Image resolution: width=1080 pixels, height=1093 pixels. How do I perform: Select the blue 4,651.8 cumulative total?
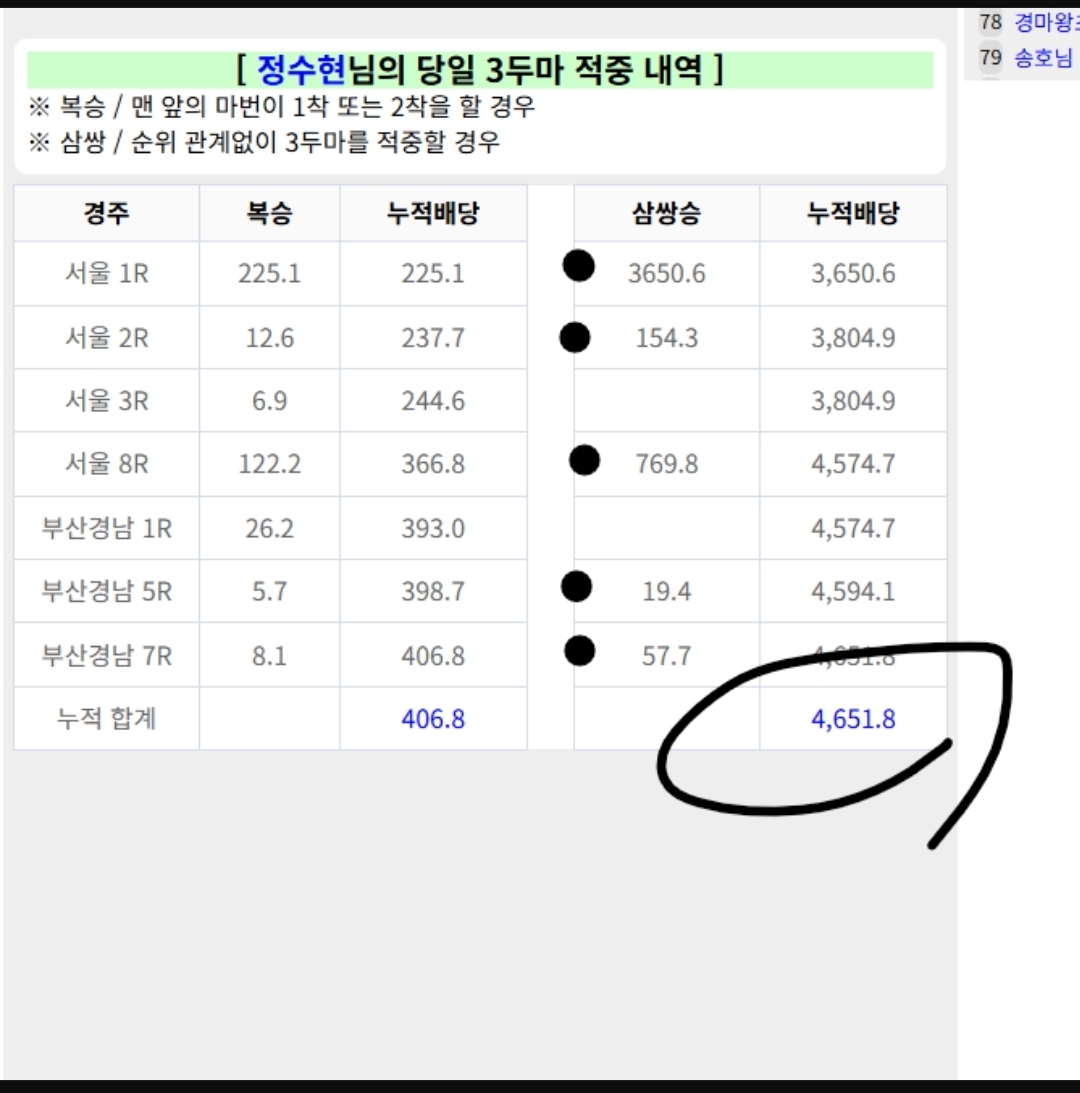point(853,719)
